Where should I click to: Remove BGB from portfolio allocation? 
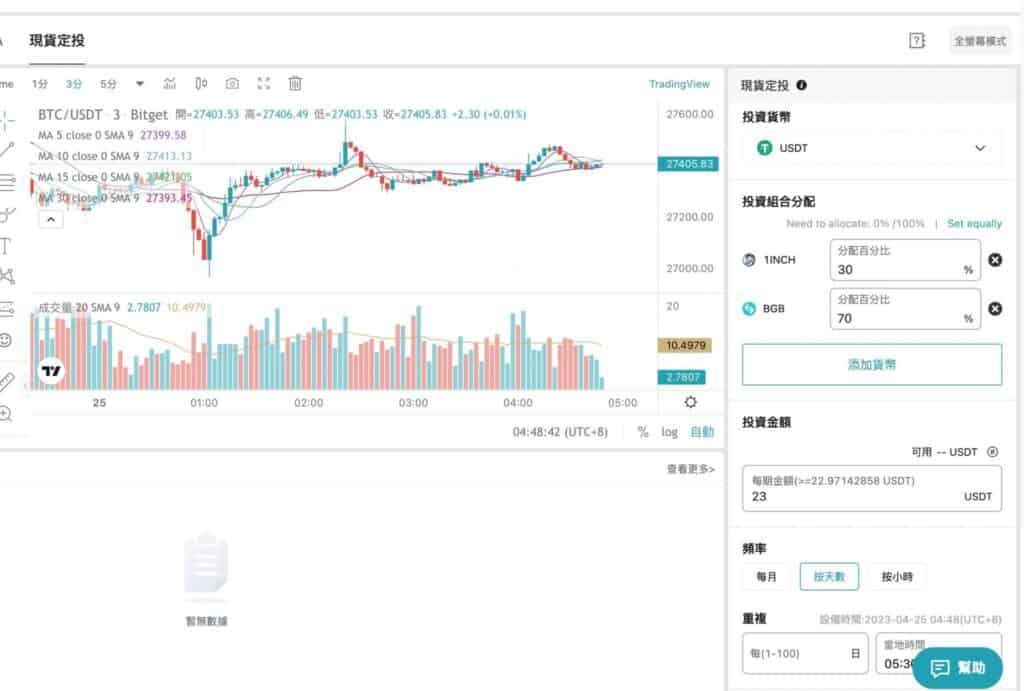(995, 309)
